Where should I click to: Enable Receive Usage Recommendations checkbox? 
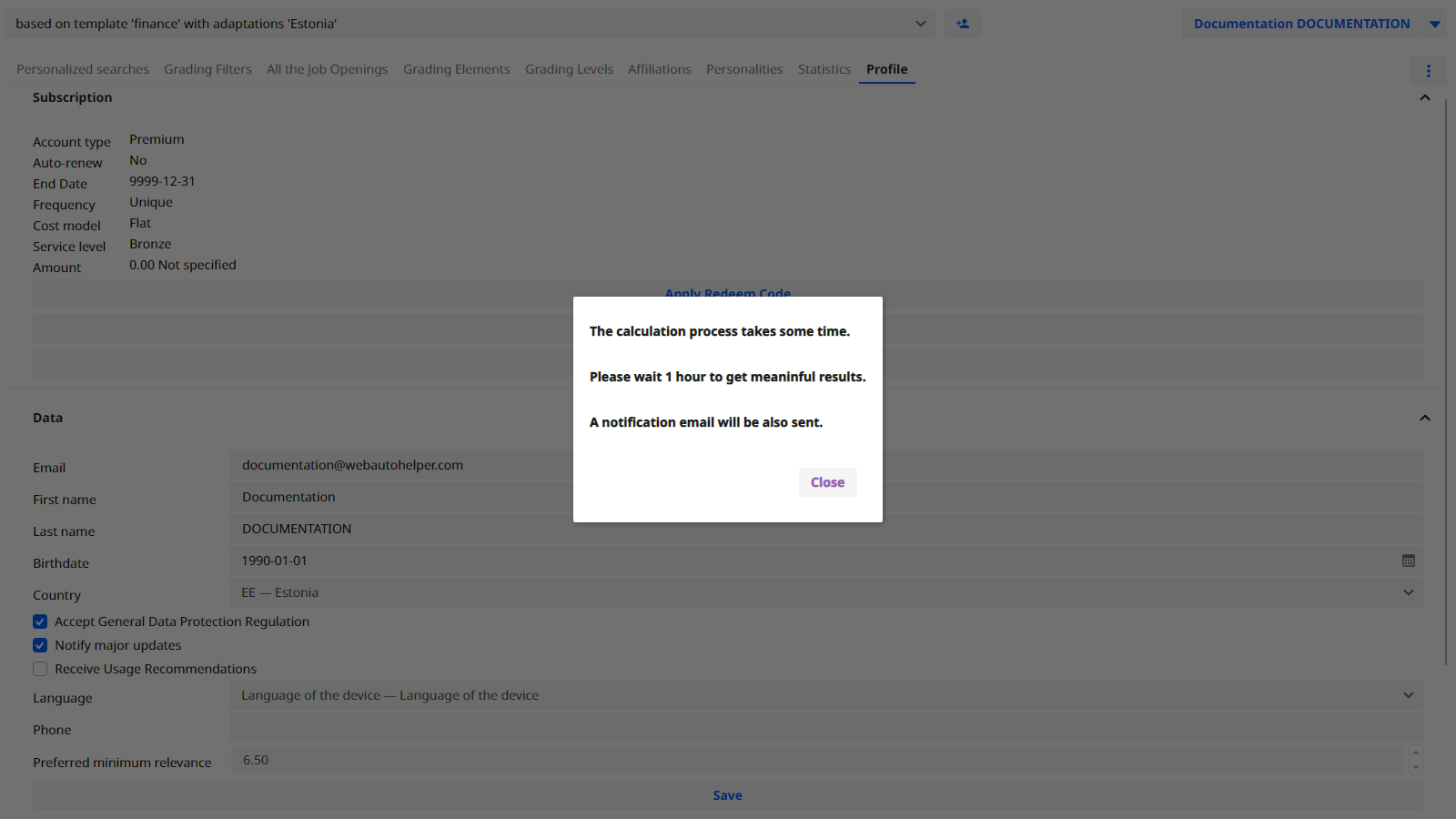pyautogui.click(x=40, y=670)
